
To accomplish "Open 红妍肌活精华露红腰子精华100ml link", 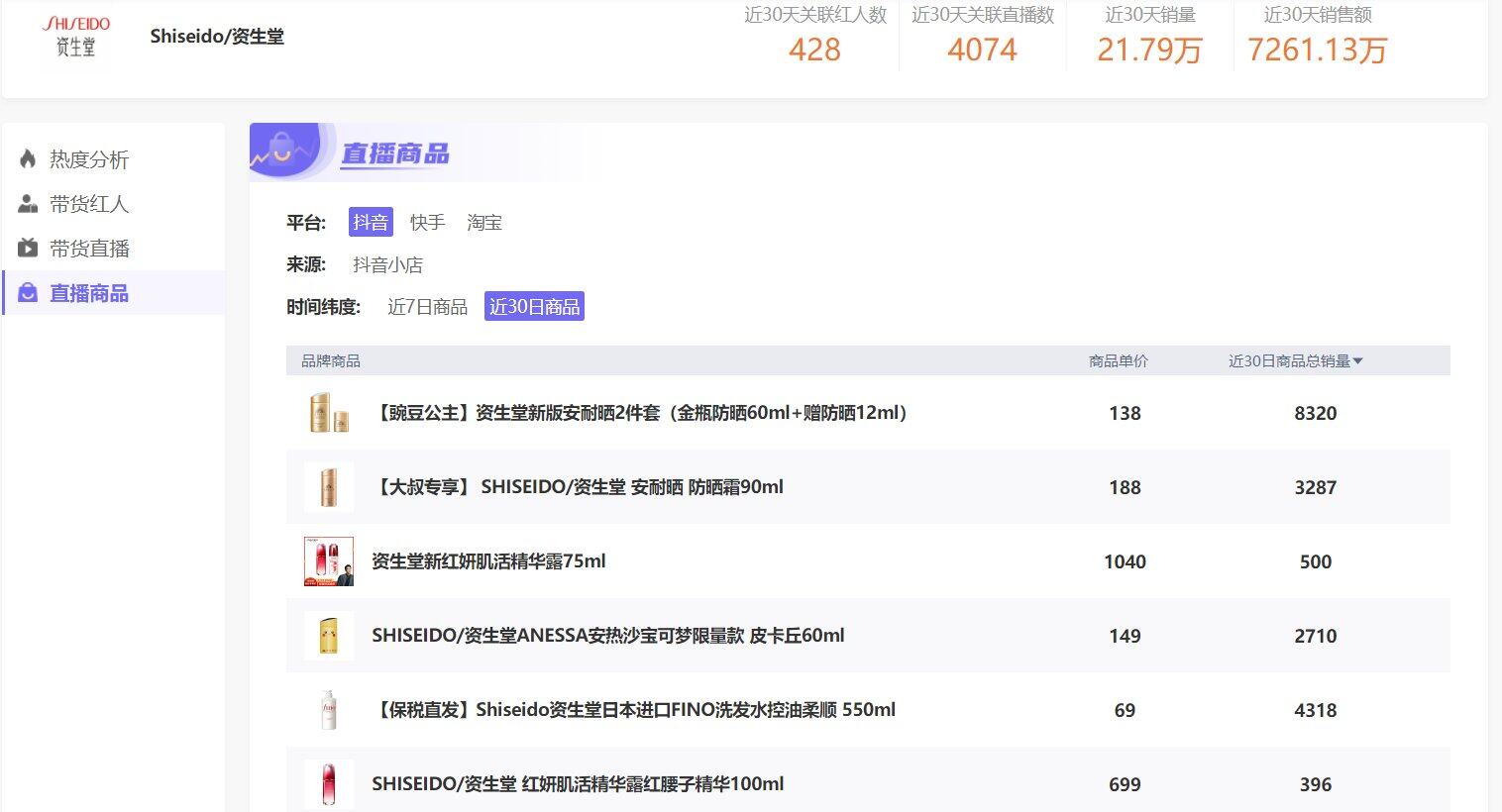I will tap(578, 784).
